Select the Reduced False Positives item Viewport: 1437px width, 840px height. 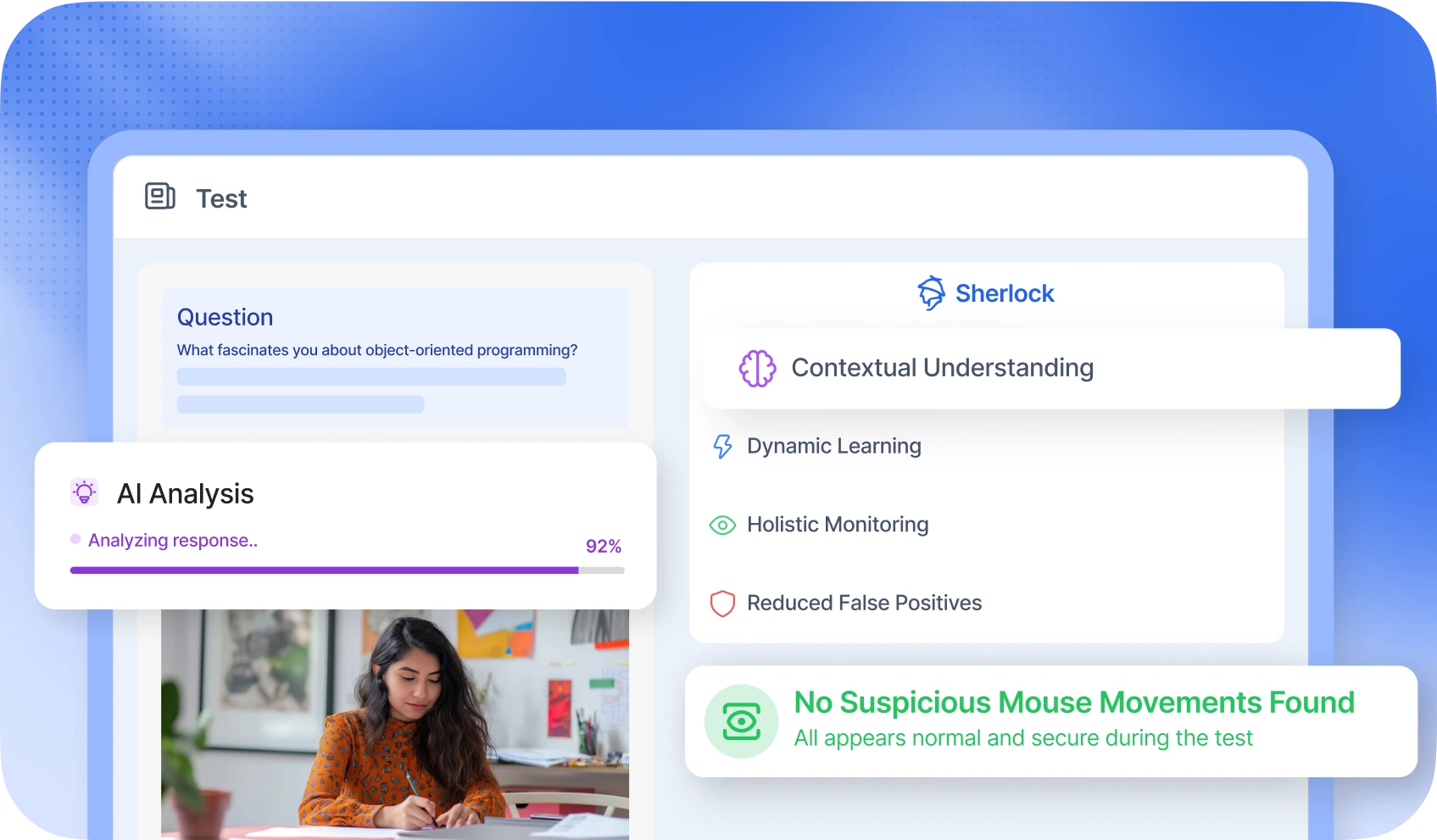pyautogui.click(x=846, y=604)
